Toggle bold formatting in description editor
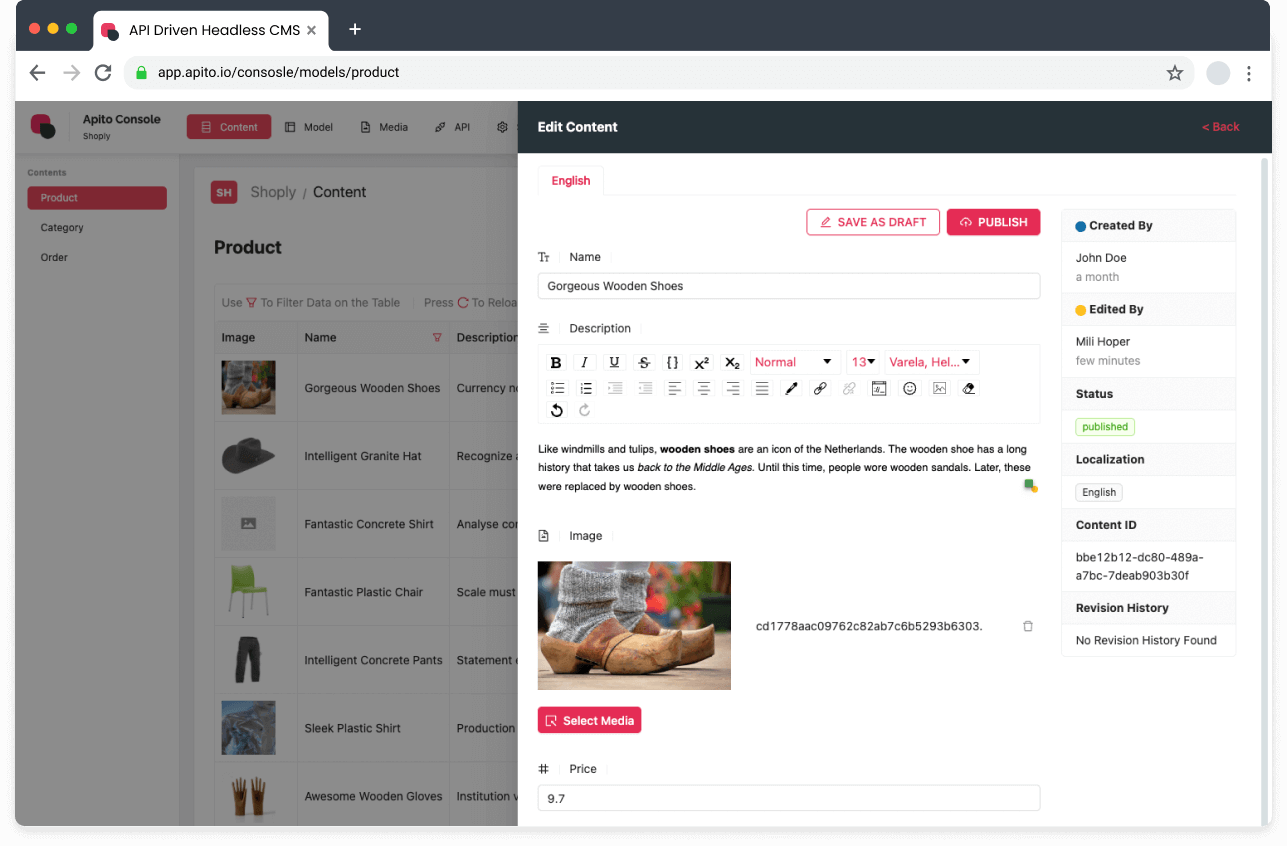The width and height of the screenshot is (1287, 846). (556, 362)
